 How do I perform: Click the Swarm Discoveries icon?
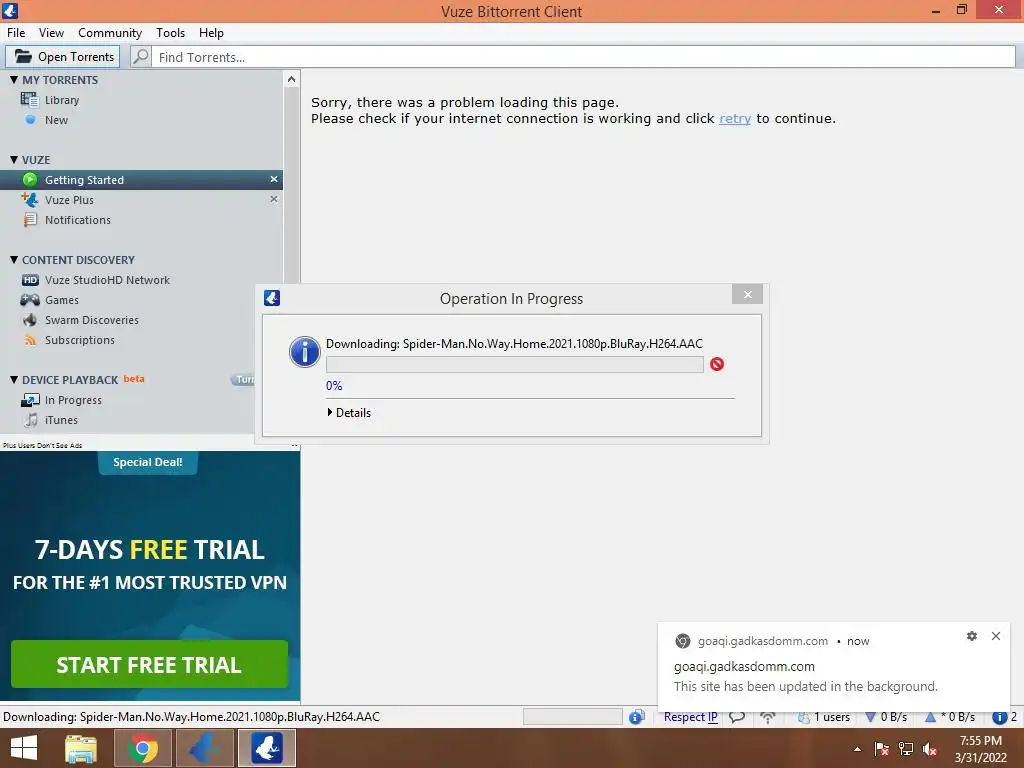pos(30,320)
